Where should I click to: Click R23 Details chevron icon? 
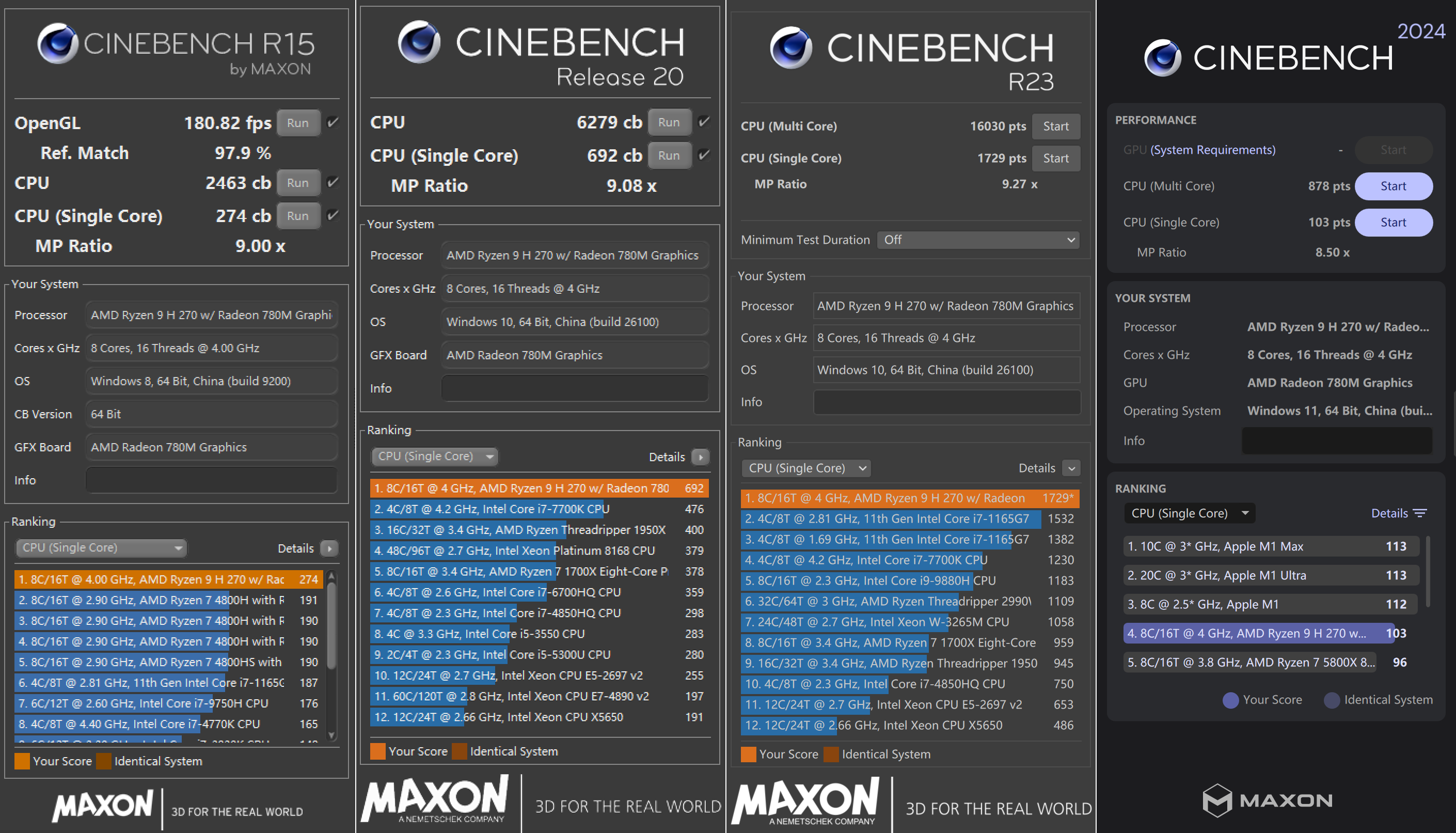1071,468
